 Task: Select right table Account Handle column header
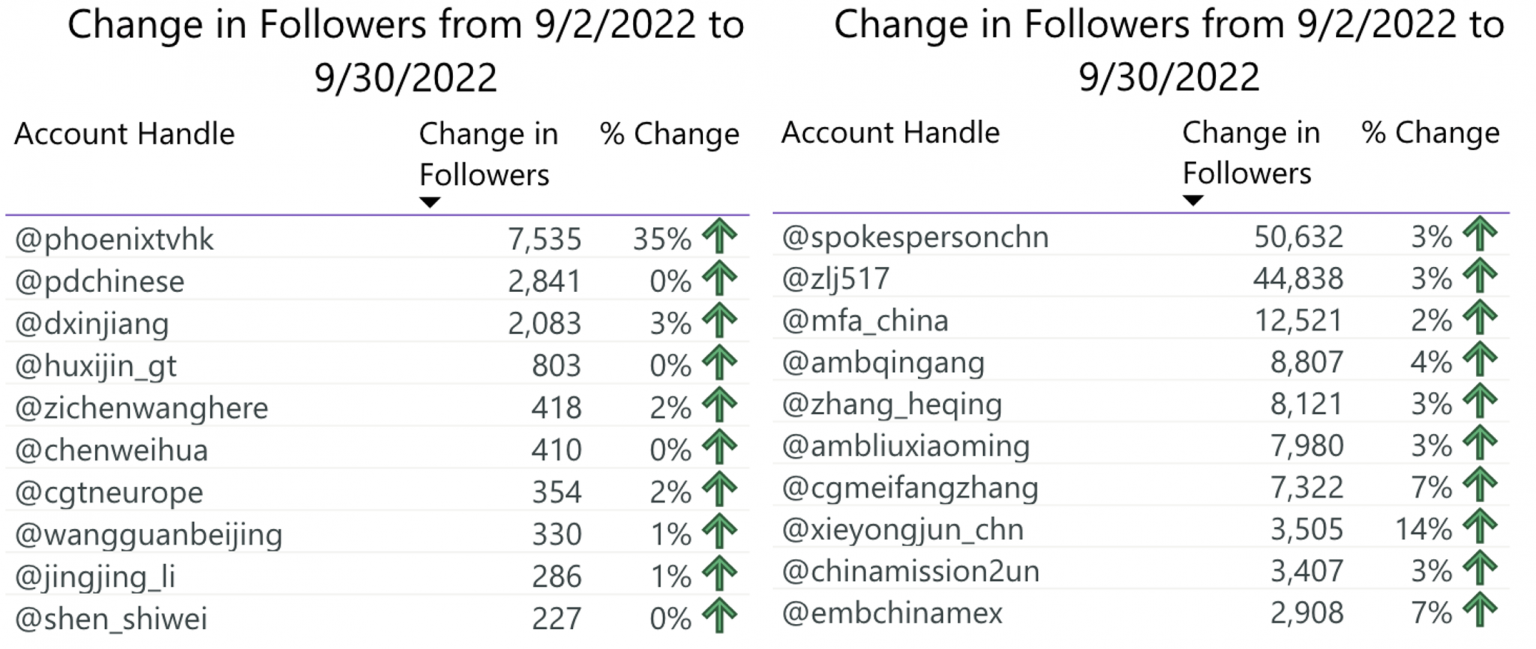click(x=890, y=132)
